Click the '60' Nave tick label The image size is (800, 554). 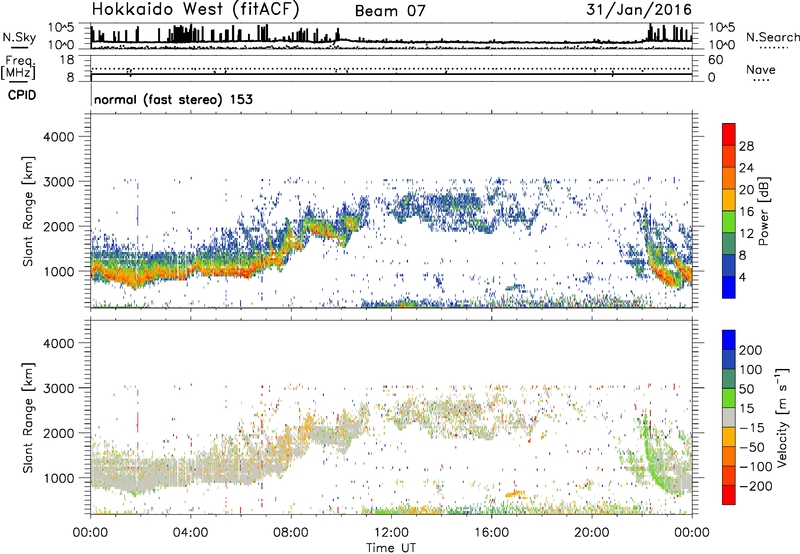pos(715,60)
